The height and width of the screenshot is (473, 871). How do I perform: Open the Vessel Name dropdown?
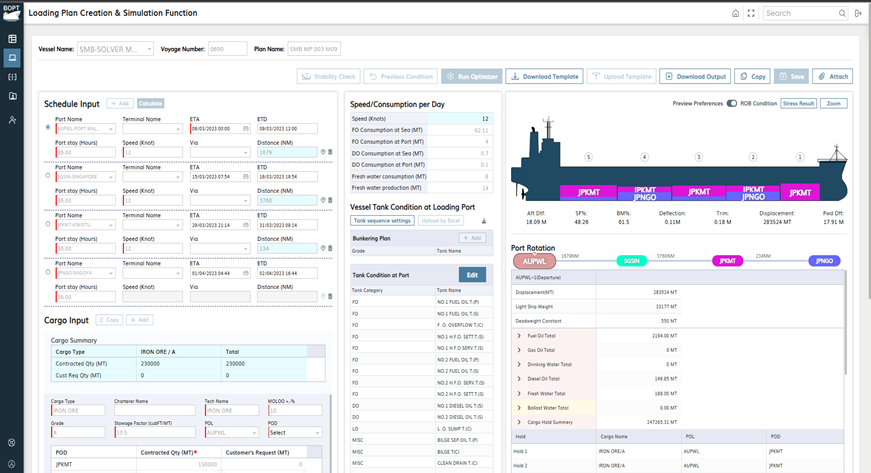pos(115,48)
